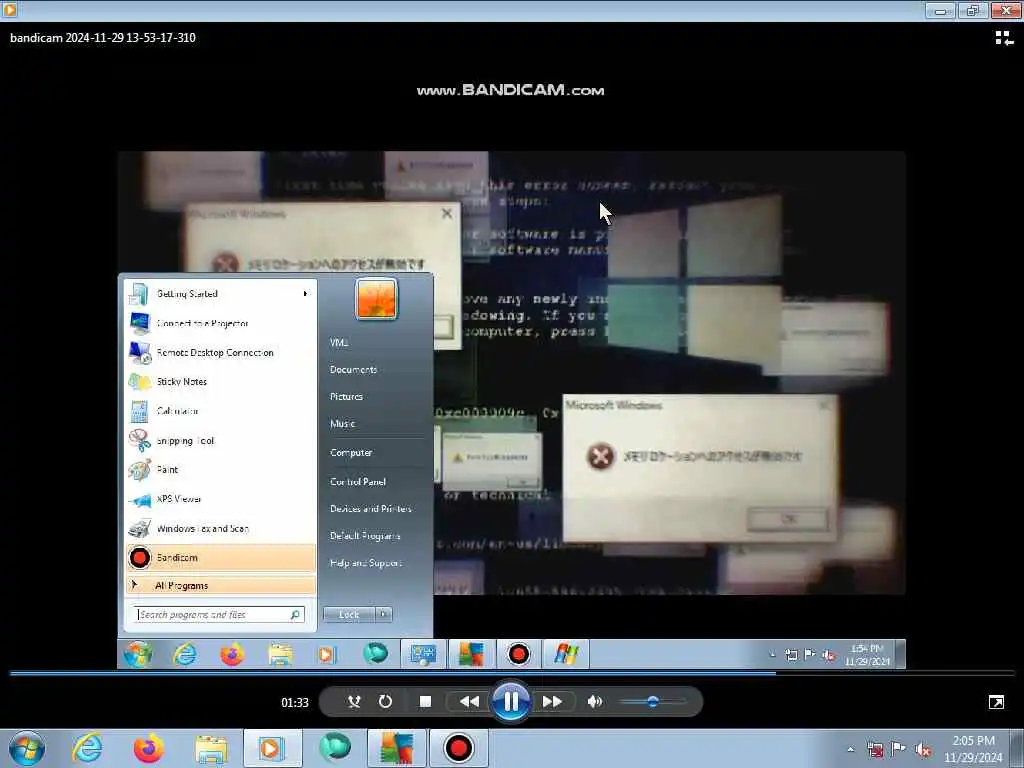Open Devices and Printers in video
The image size is (1024, 768).
pyautogui.click(x=371, y=509)
